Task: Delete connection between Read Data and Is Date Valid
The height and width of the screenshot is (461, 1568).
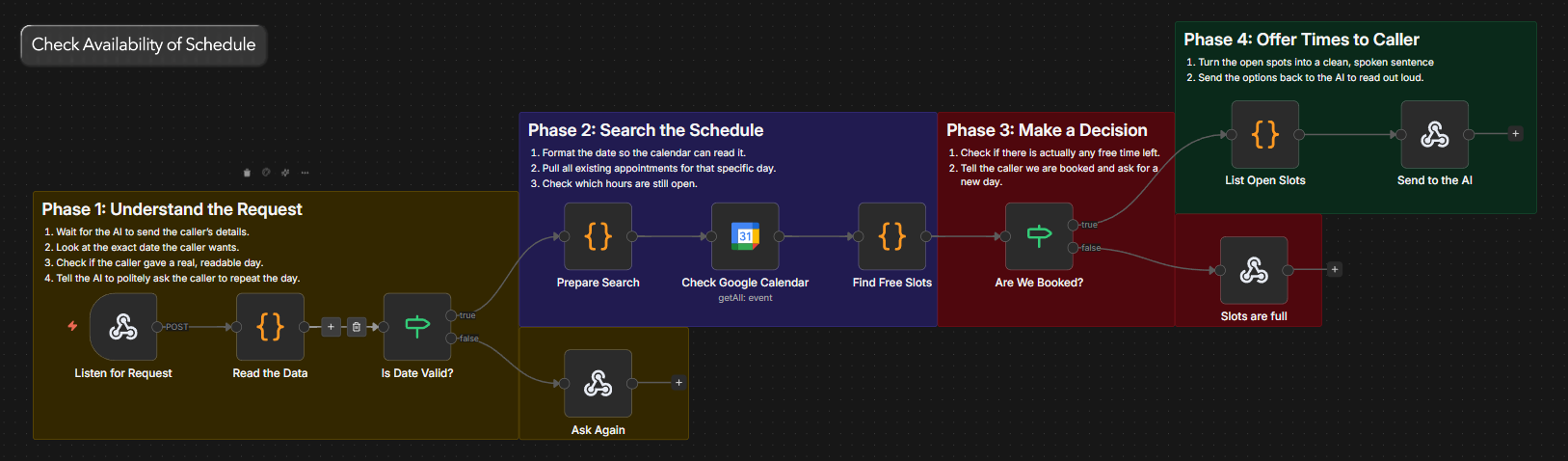Action: click(x=357, y=327)
